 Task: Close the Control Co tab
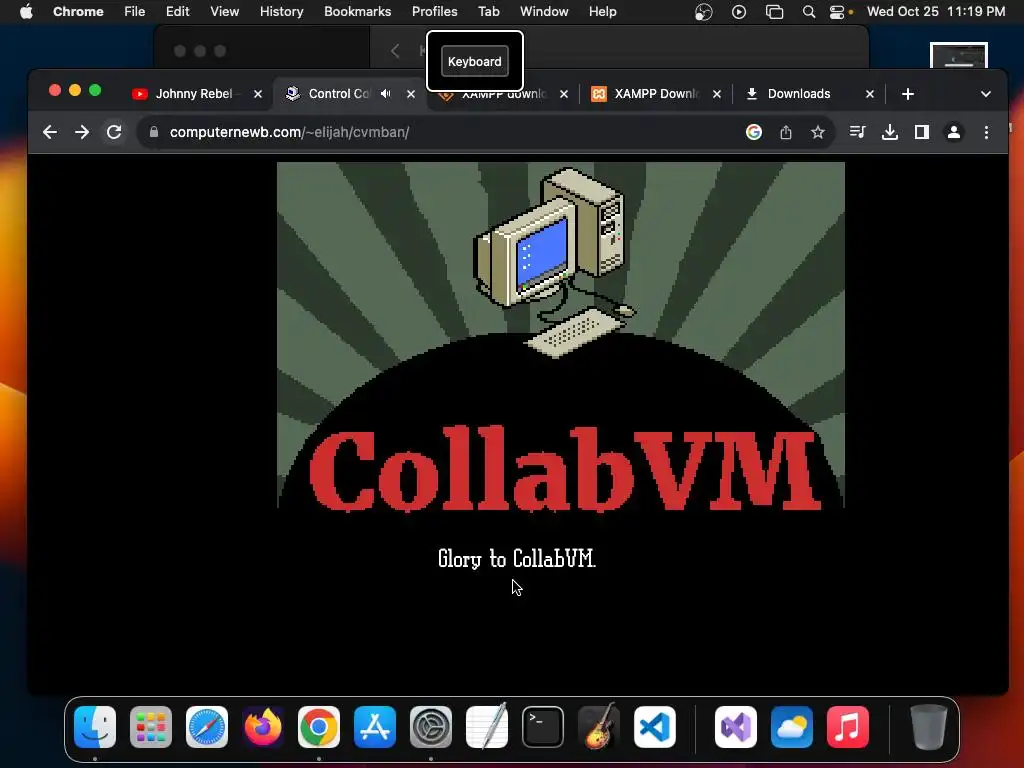click(x=411, y=94)
